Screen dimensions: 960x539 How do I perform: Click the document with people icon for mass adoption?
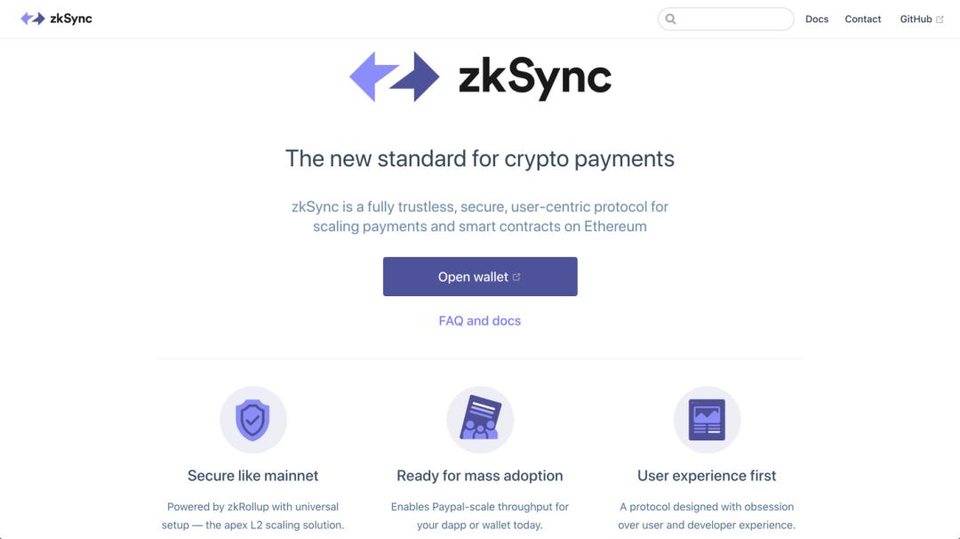pos(480,420)
